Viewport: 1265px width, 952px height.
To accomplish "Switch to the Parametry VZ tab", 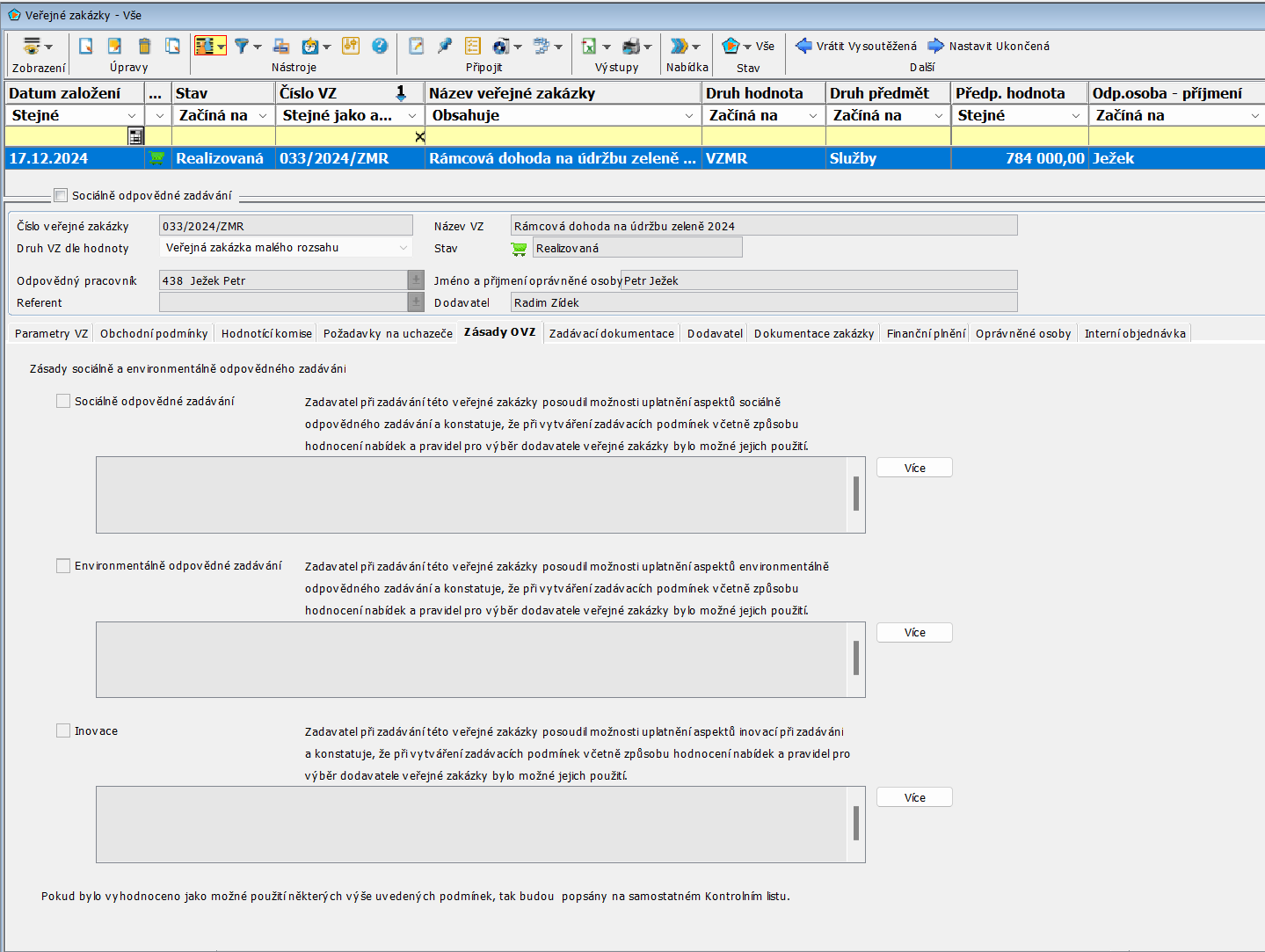I will coord(51,334).
